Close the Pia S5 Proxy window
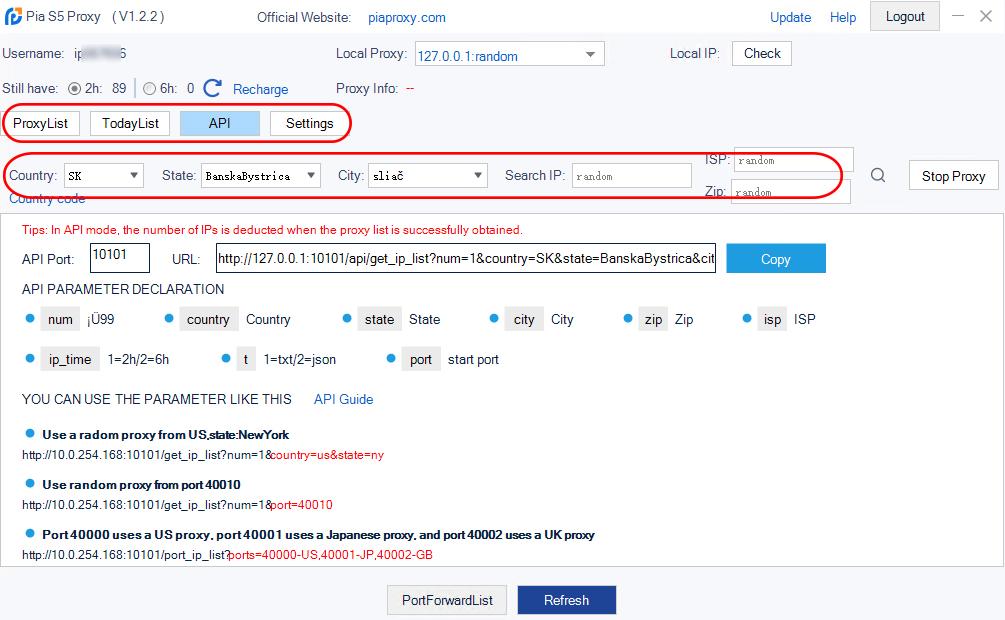Viewport: 1005px width, 620px height. (986, 16)
